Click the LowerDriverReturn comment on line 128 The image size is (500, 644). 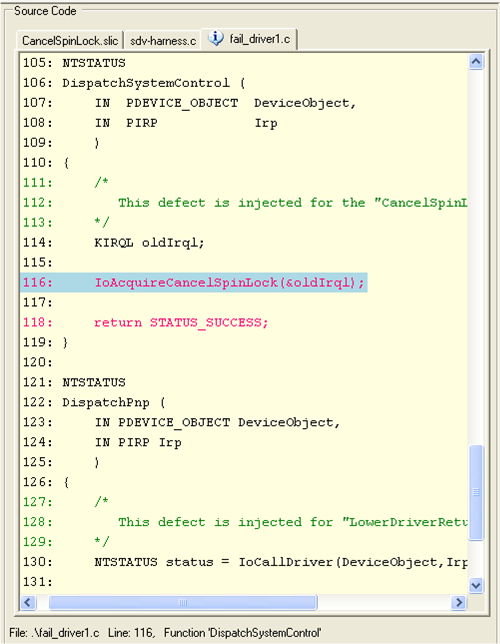click(293, 522)
